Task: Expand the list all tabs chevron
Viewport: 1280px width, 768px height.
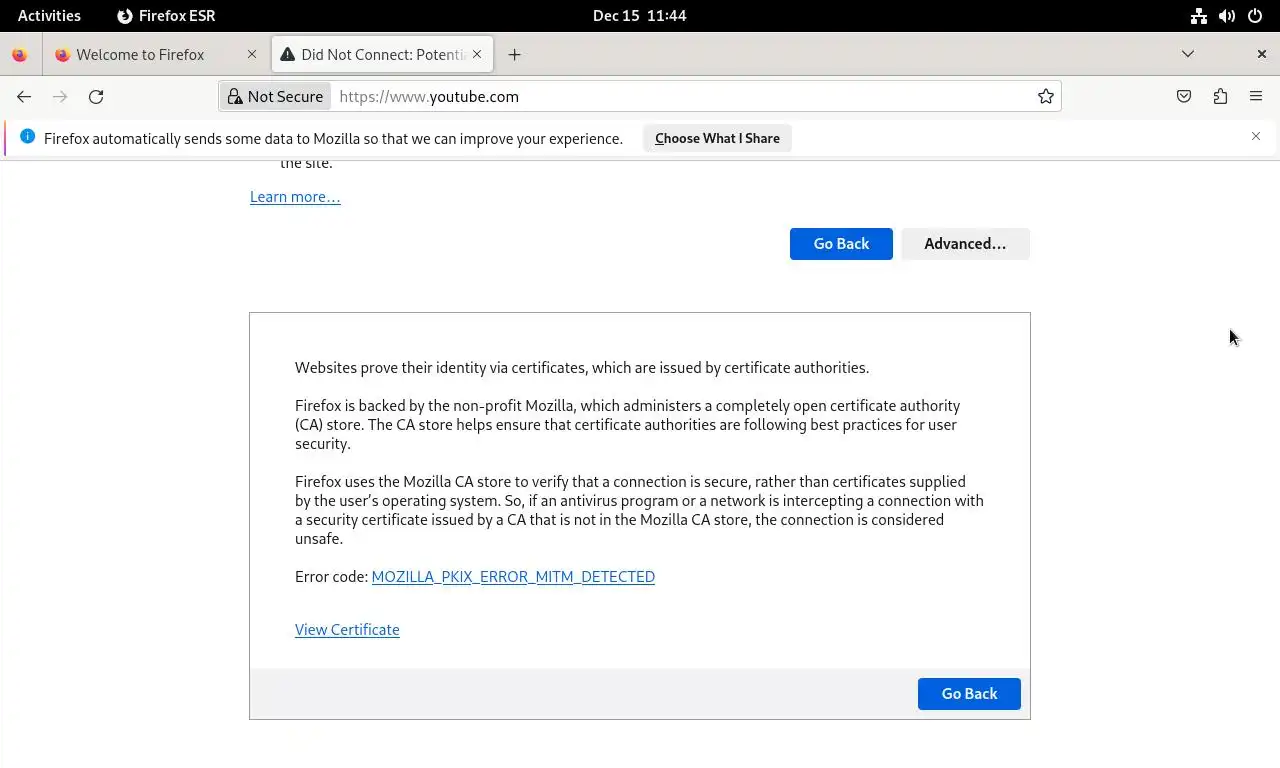Action: [x=1188, y=54]
